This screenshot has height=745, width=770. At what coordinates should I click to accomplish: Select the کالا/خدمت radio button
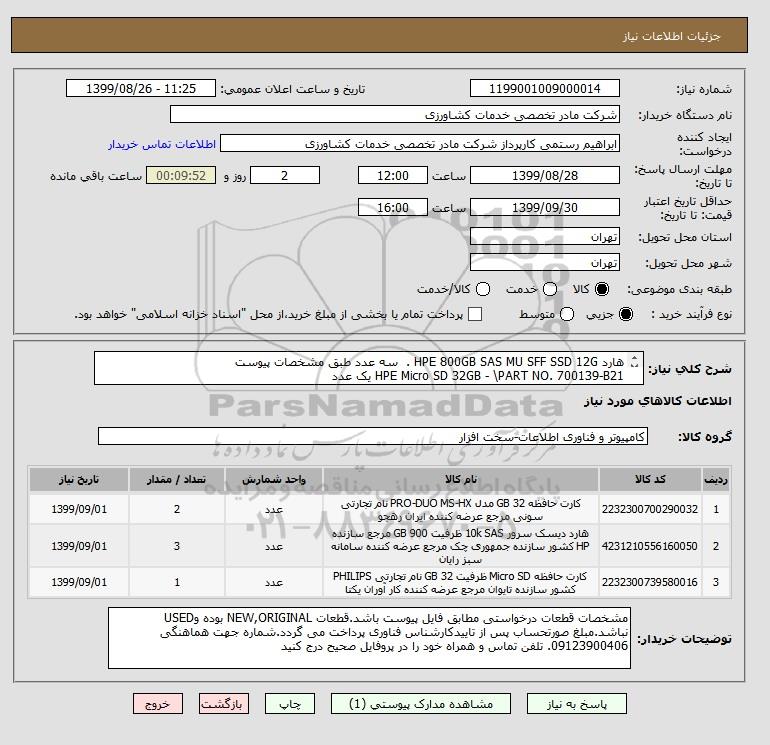483,289
